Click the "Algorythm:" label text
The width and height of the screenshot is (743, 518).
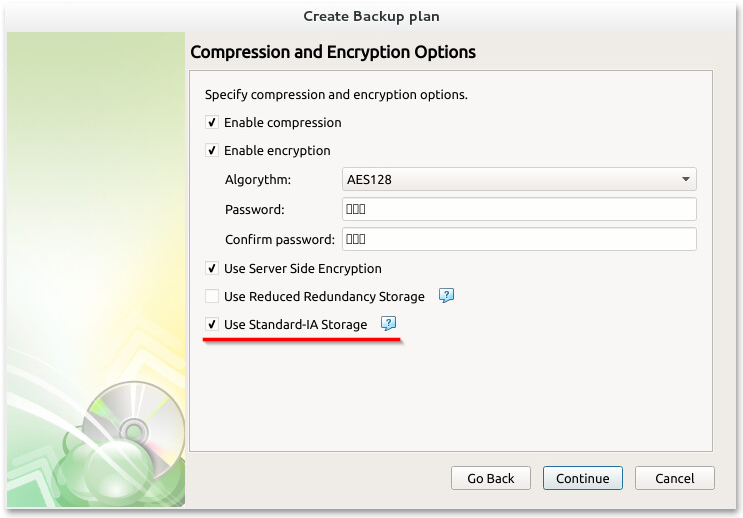point(258,180)
